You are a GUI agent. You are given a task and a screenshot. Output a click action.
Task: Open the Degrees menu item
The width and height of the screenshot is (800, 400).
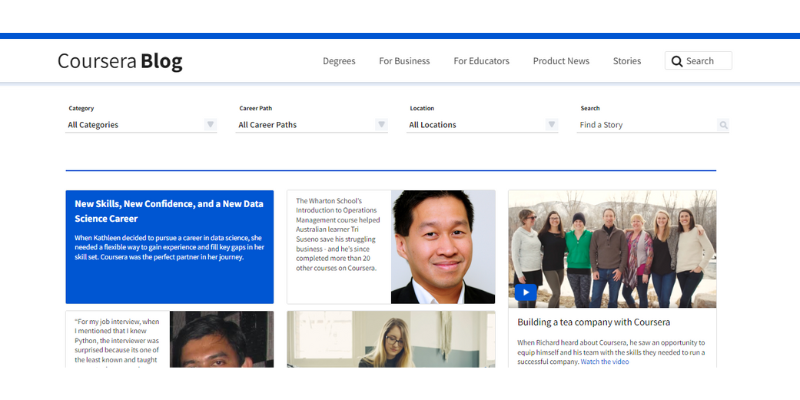click(339, 61)
